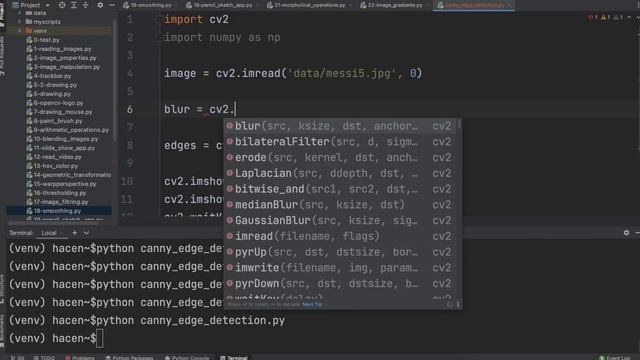Screen dimensions: 640x360
Task: Open the Event Log
Action: pyautogui.click(x=616, y=358)
